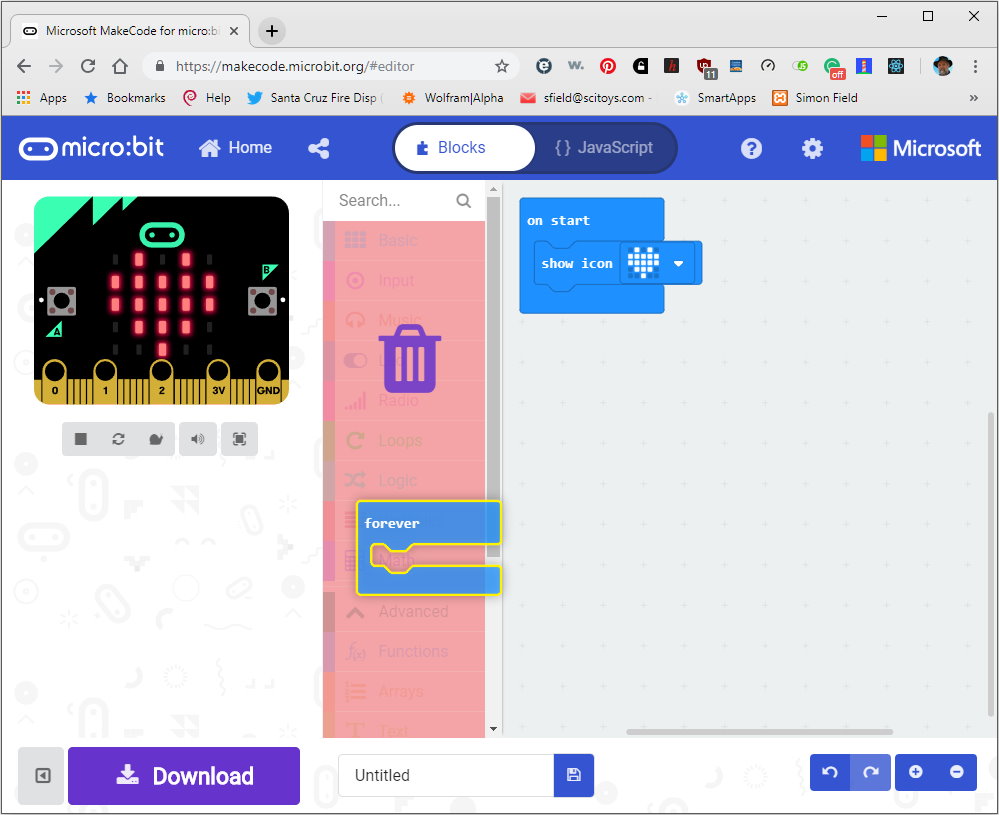This screenshot has height=815, width=999.
Task: Open the Apps bookmark
Action: coord(42,97)
